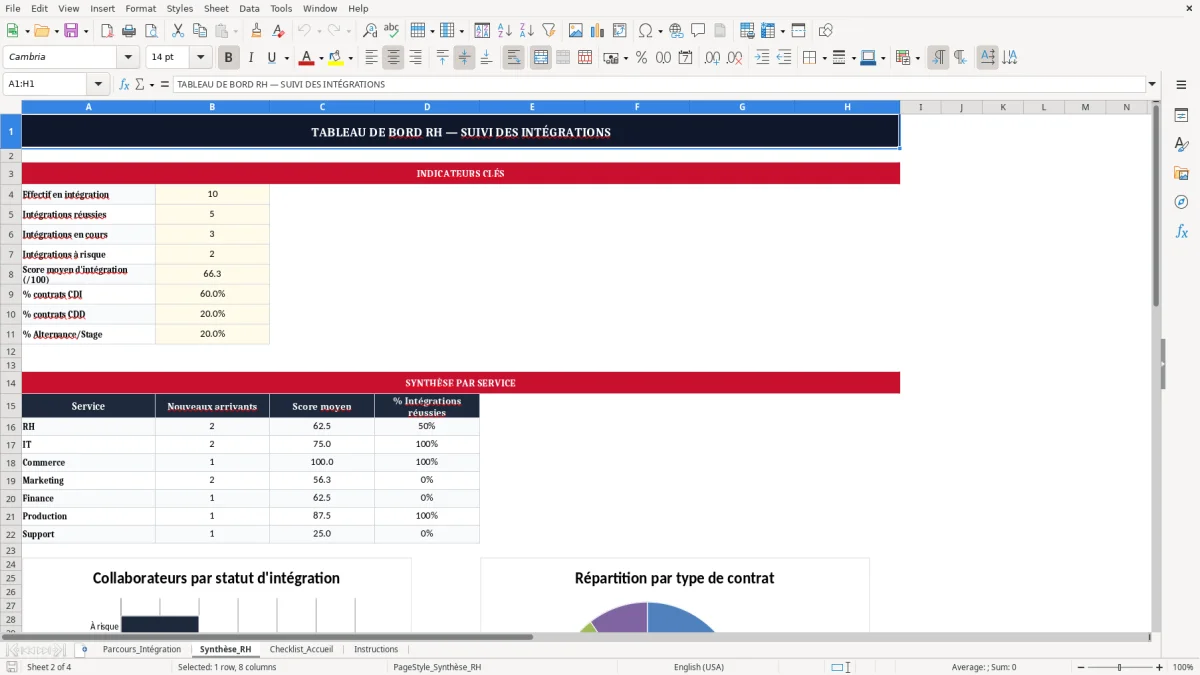The width and height of the screenshot is (1200, 675).
Task: Insert image from toolbar
Action: (x=576, y=31)
